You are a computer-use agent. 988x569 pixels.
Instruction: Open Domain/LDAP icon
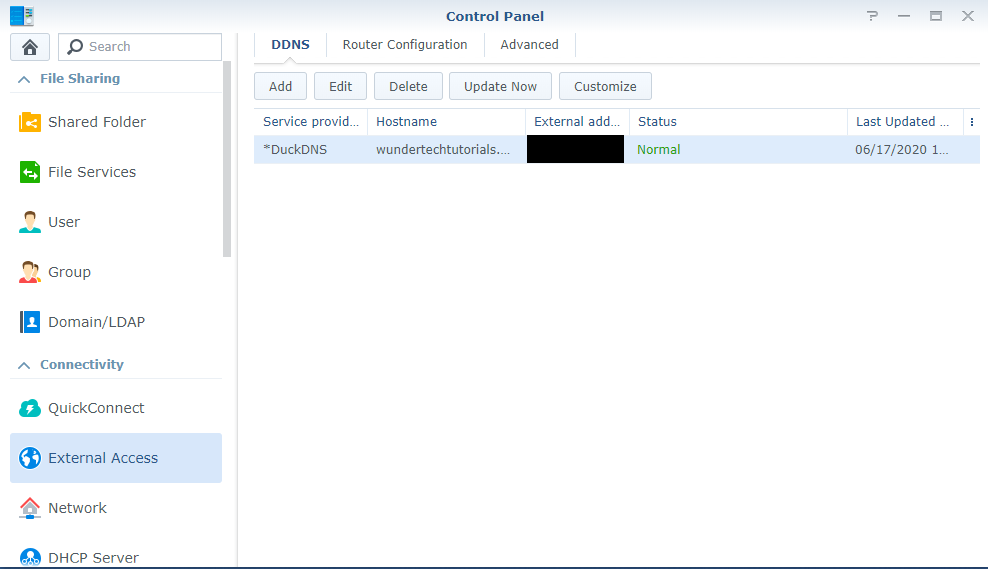click(30, 322)
